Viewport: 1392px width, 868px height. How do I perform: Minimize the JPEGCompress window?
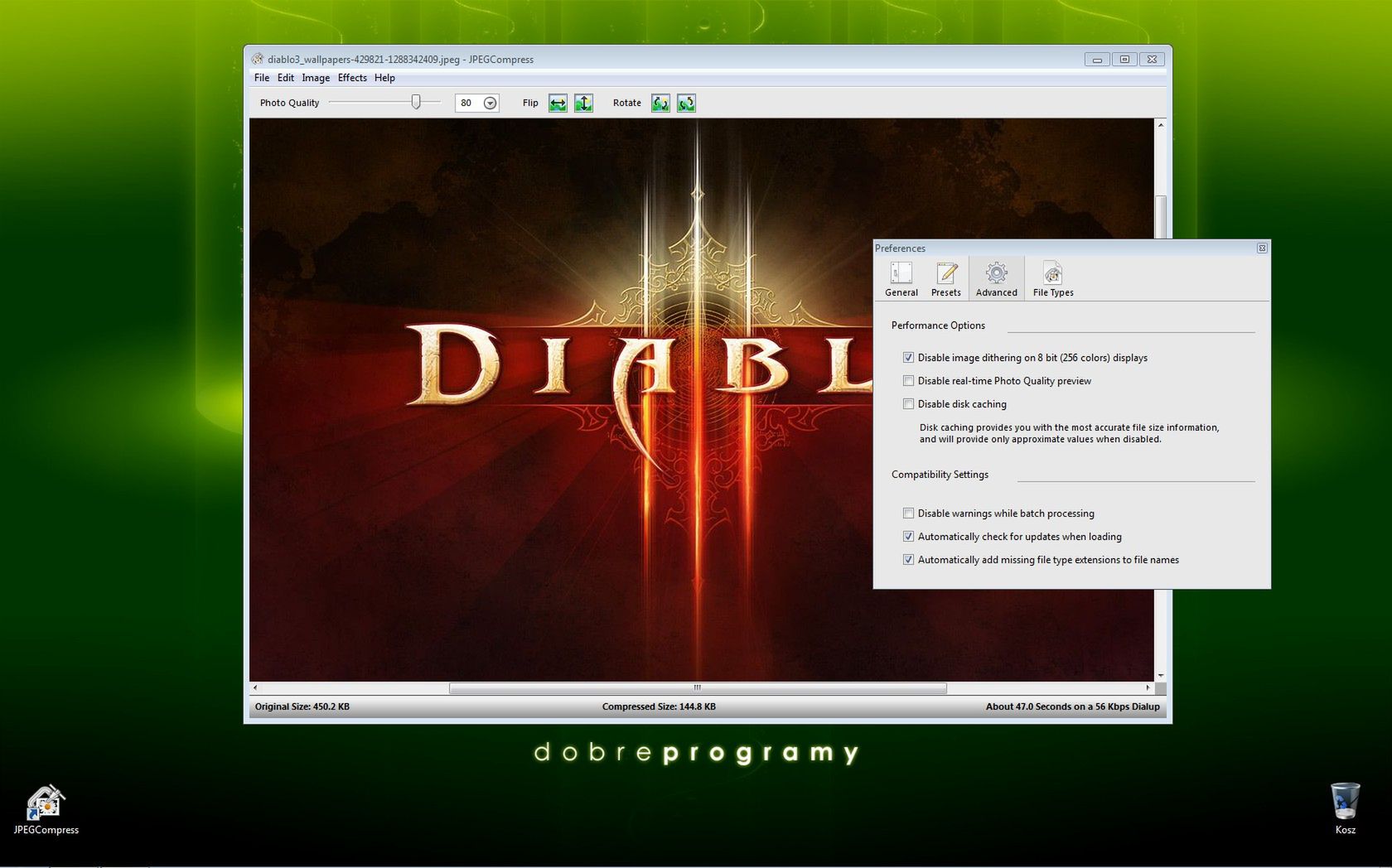coord(1097,59)
